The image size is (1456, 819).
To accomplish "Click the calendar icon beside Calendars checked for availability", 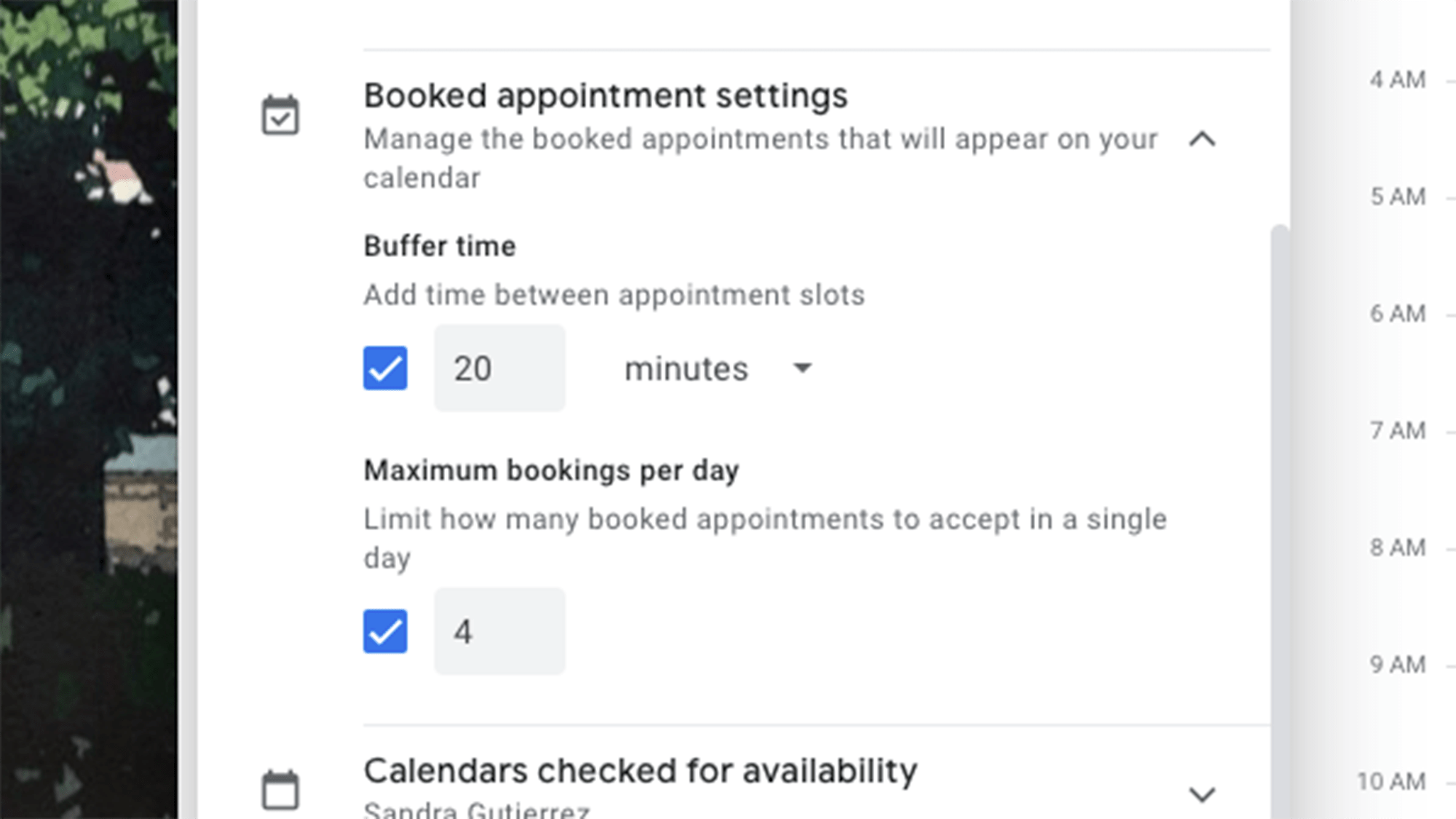I will point(280,790).
